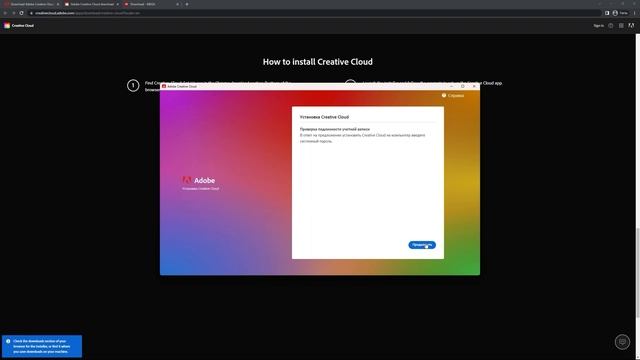
Task: Click the blue Продолжить button in the installer
Action: click(422, 245)
